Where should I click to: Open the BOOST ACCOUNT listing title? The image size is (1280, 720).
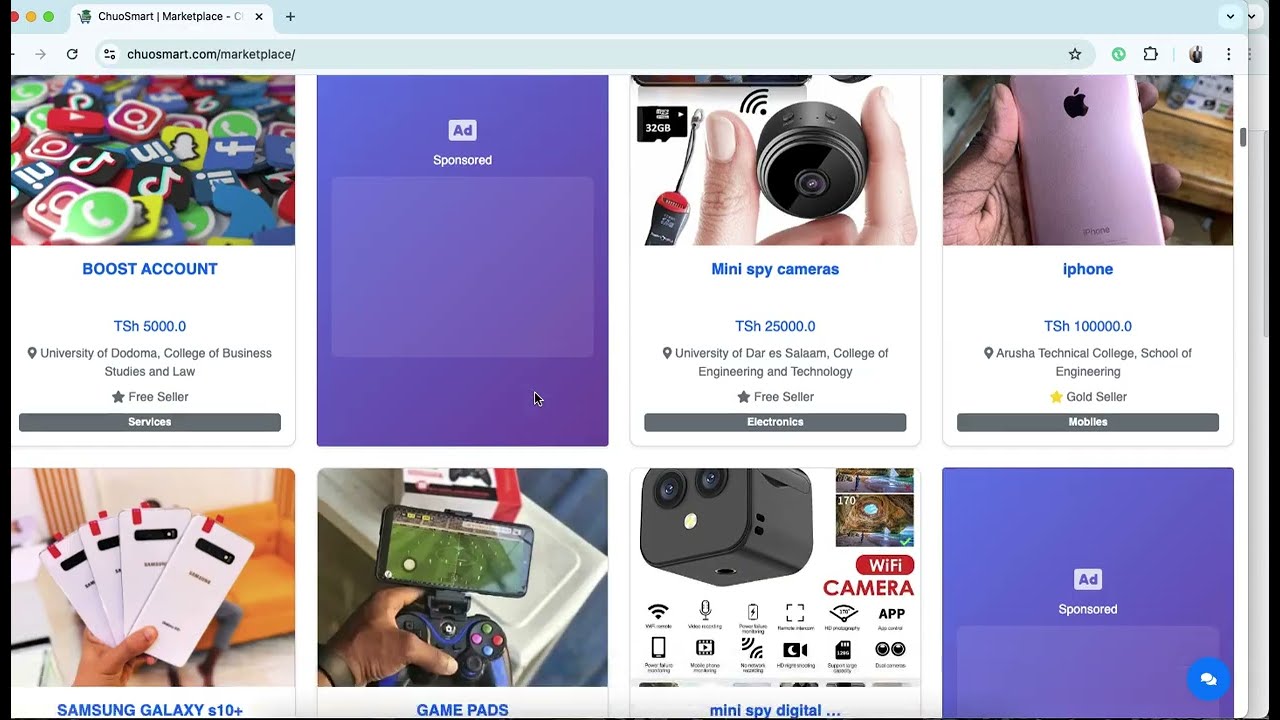click(150, 269)
